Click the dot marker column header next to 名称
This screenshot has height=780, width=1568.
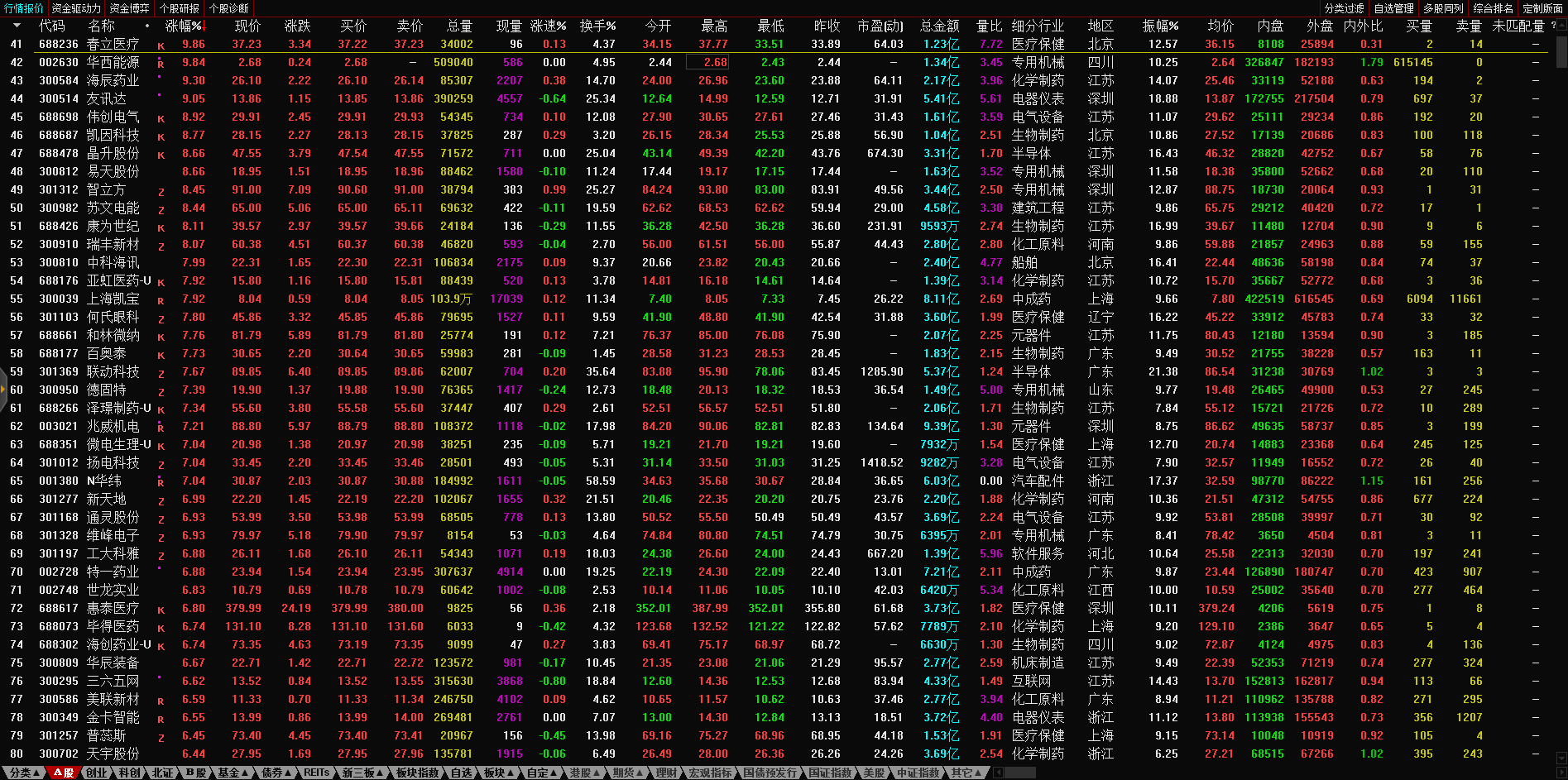coord(147,26)
